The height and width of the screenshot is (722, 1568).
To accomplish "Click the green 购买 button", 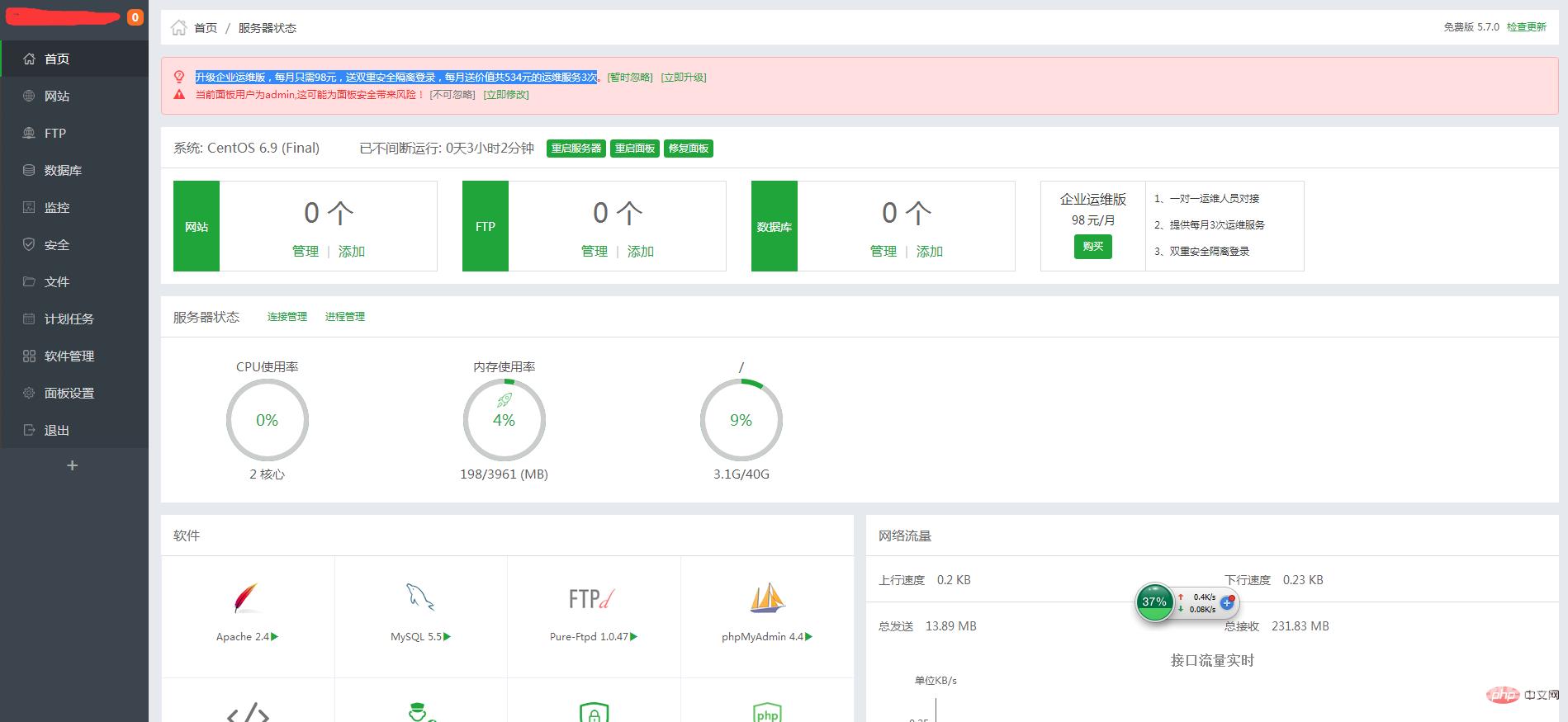I will coord(1092,247).
